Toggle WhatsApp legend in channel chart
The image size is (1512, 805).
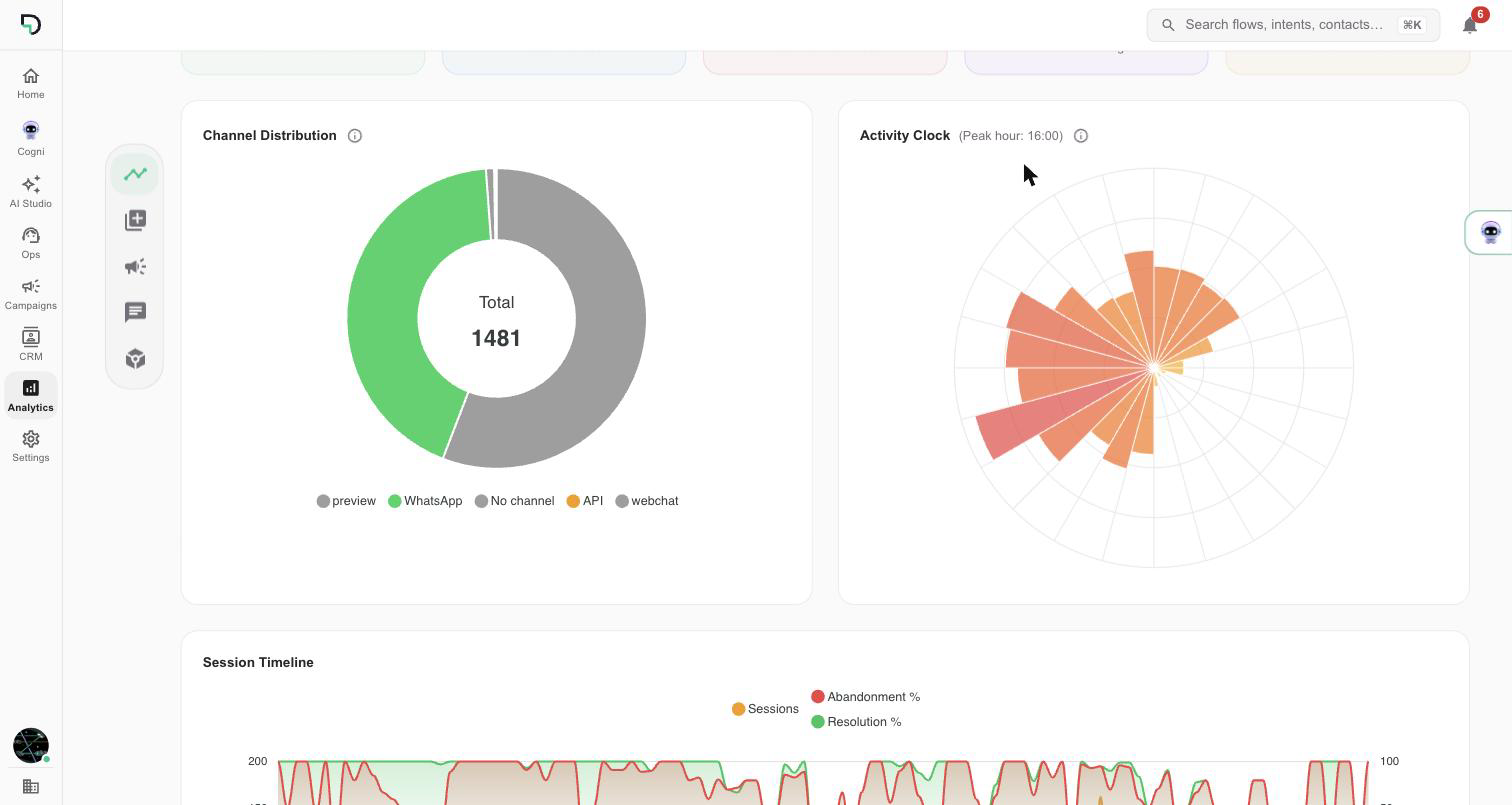click(425, 501)
